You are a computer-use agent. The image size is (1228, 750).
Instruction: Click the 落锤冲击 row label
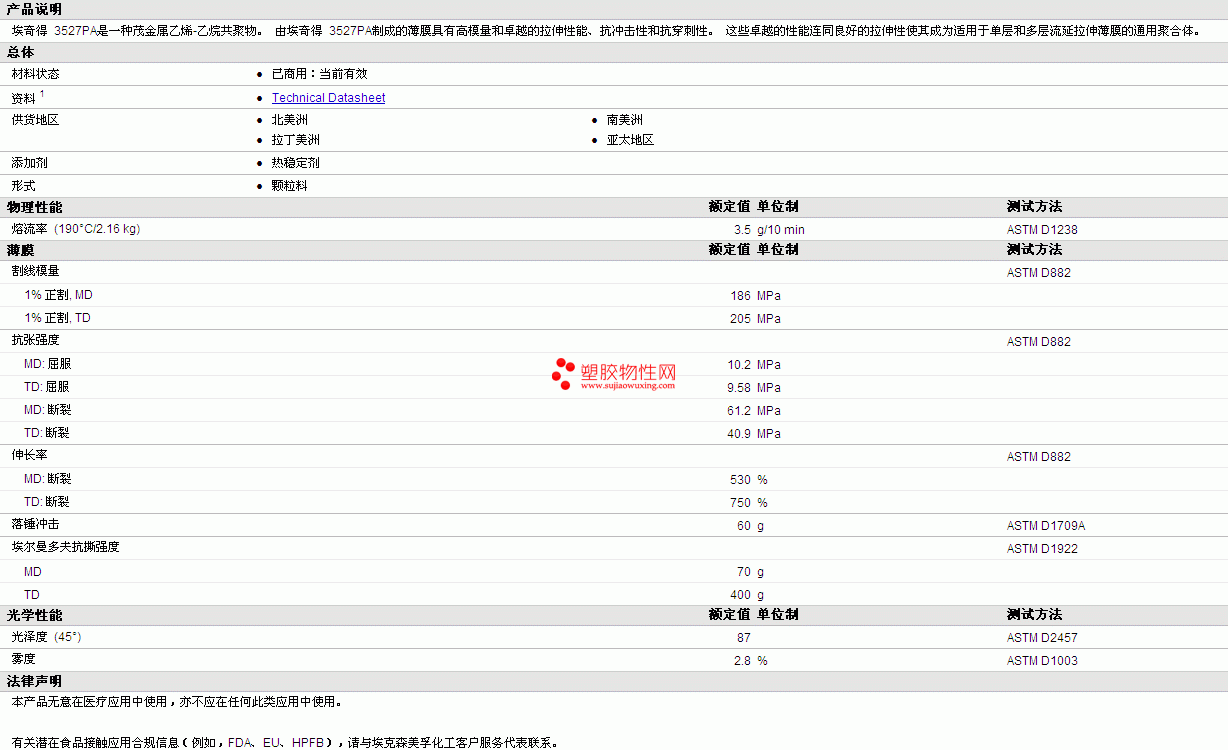coord(35,524)
